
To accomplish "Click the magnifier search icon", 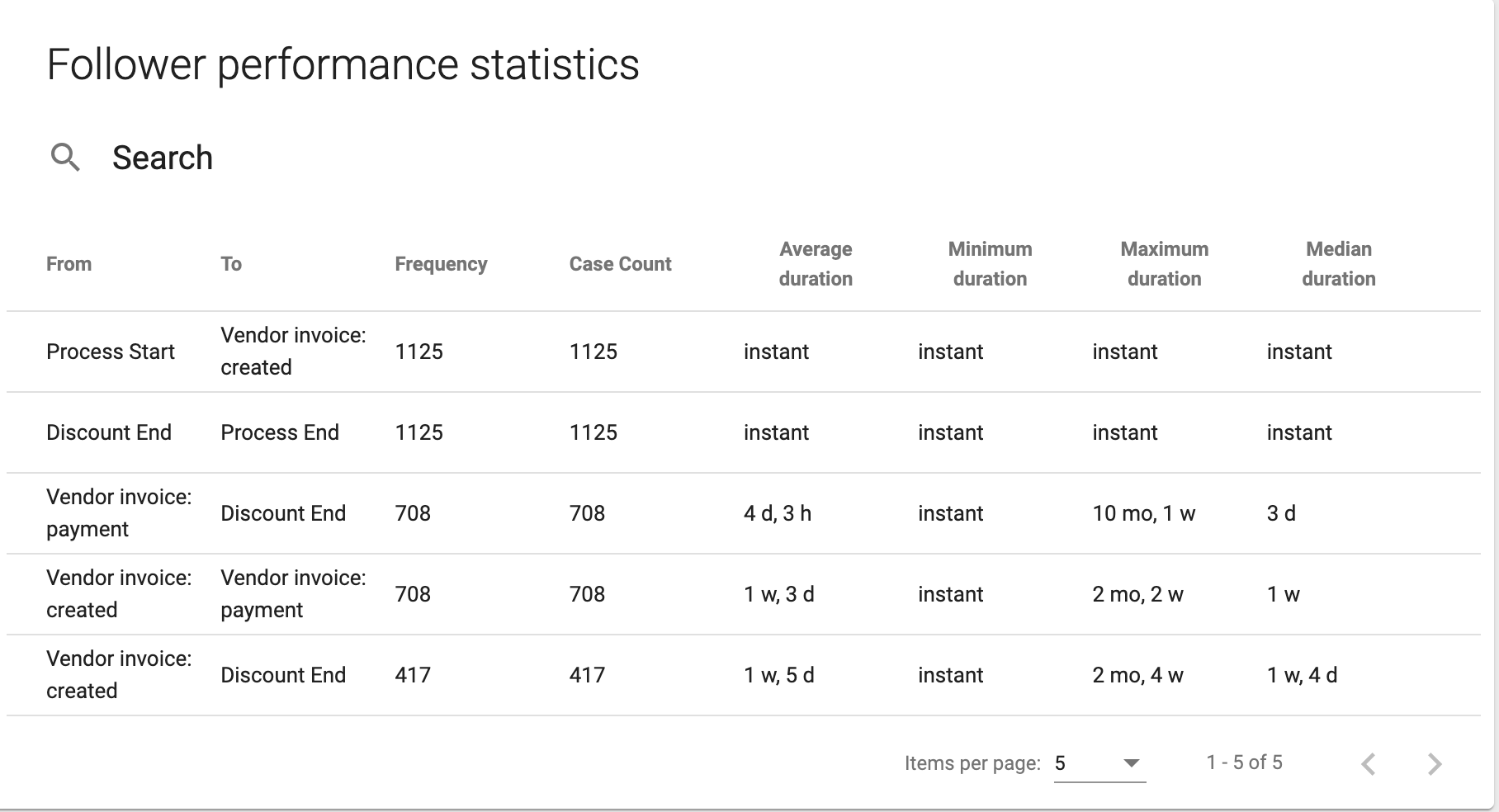I will [x=65, y=157].
